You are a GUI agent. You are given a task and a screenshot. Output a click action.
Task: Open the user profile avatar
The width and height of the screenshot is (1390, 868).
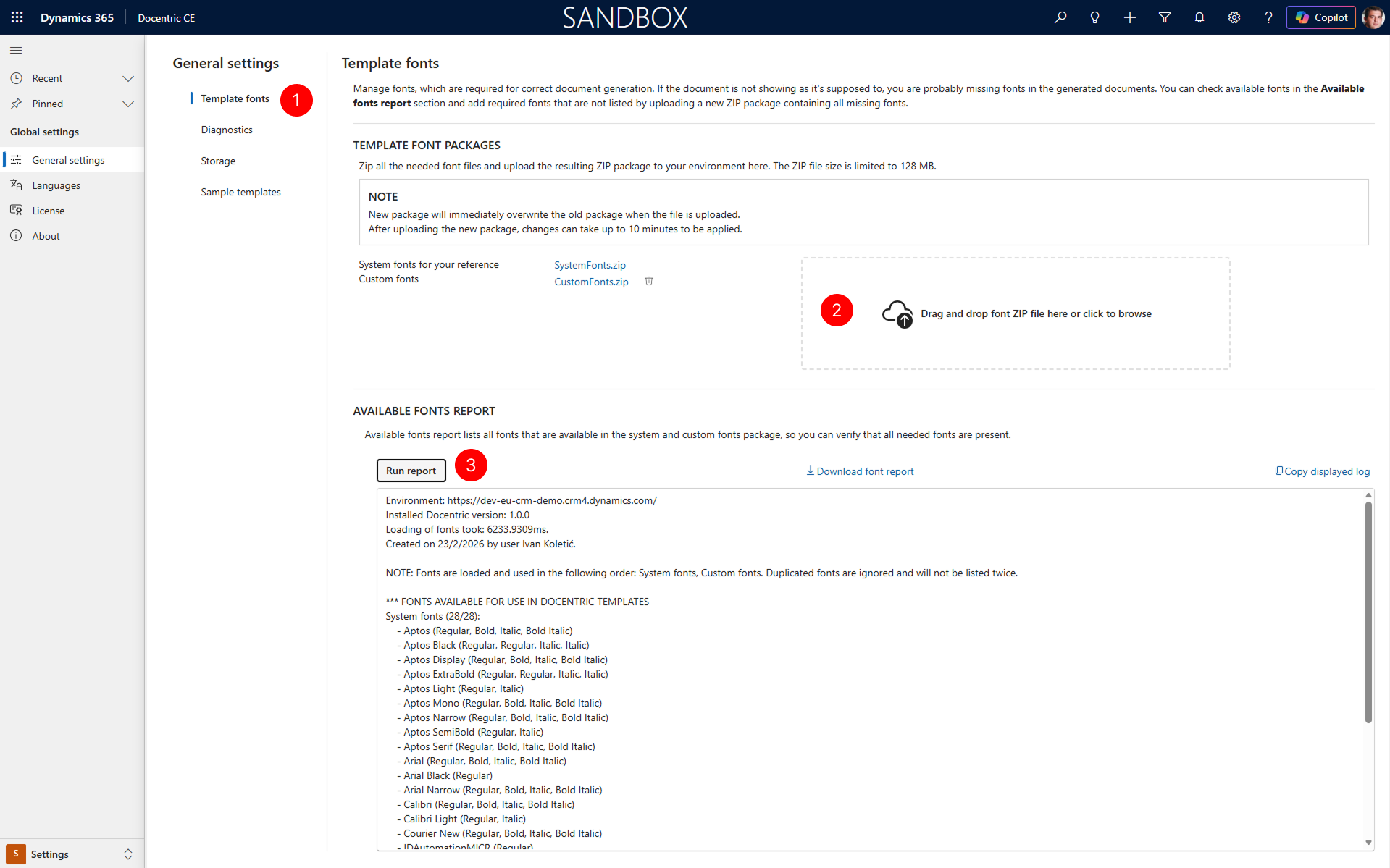(1373, 17)
